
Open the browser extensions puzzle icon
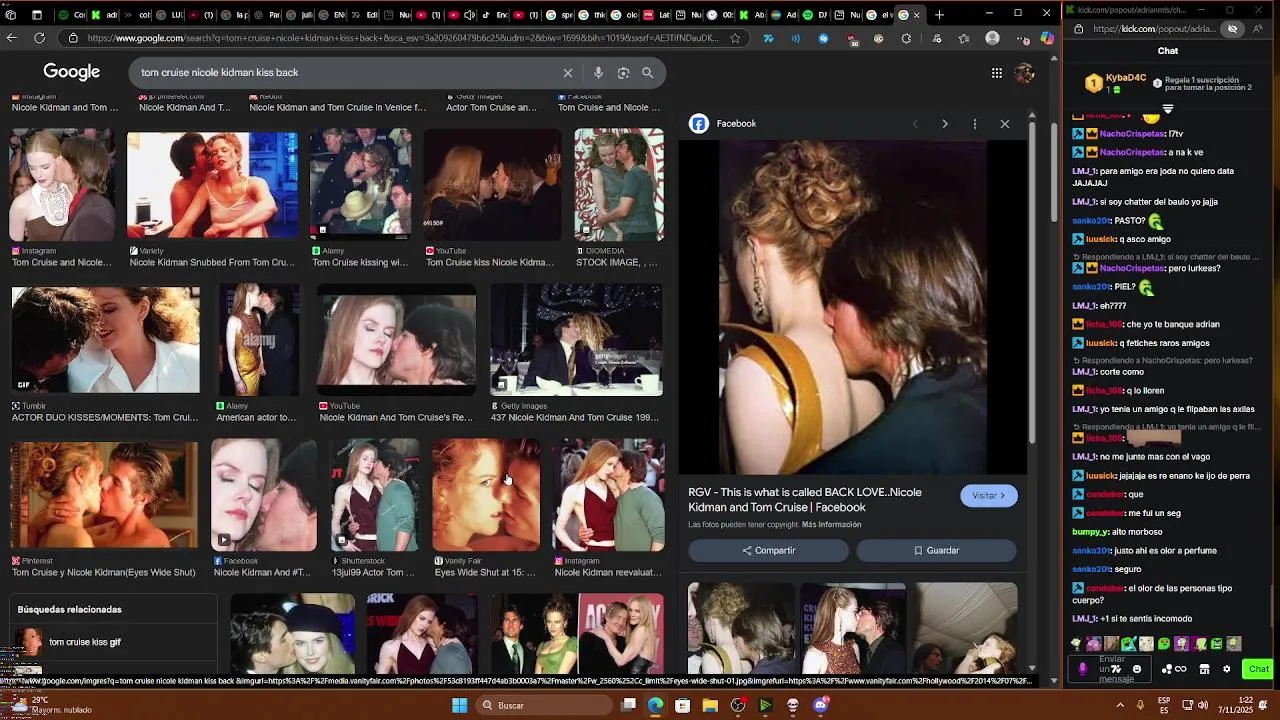(x=906, y=38)
